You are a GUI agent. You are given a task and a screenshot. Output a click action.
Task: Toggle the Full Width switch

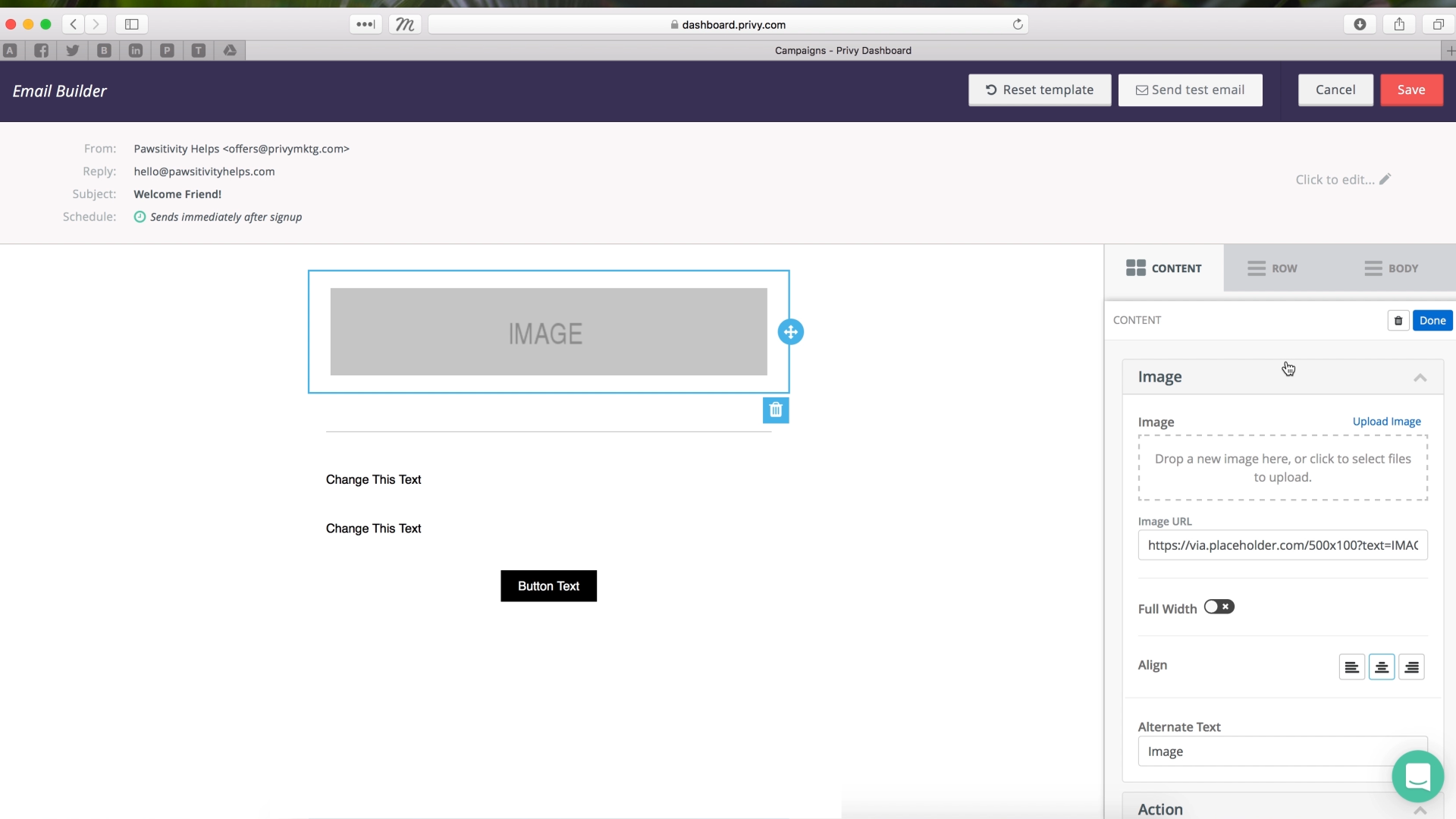(x=1219, y=607)
